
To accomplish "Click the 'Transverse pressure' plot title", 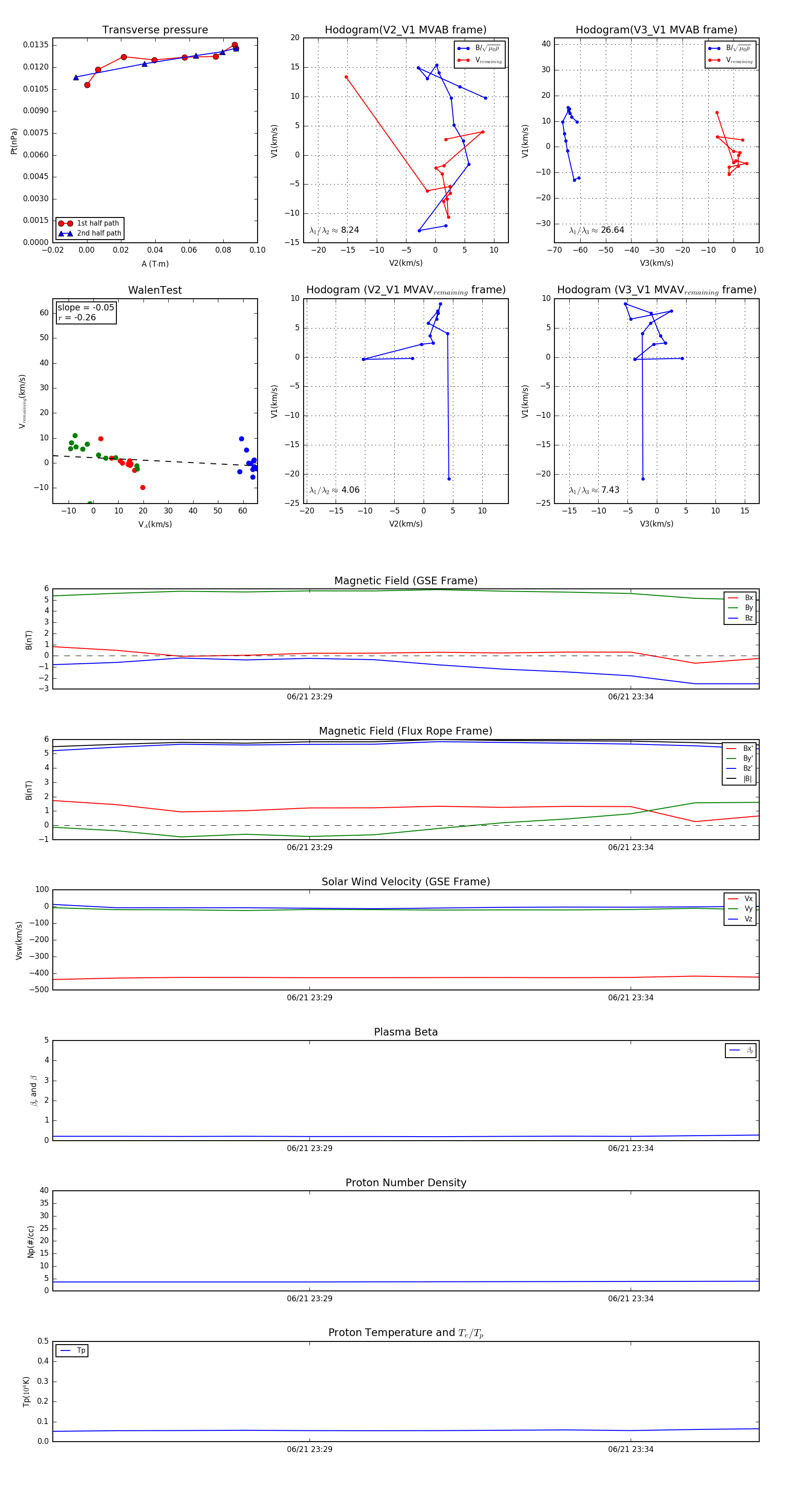I will tap(155, 30).
